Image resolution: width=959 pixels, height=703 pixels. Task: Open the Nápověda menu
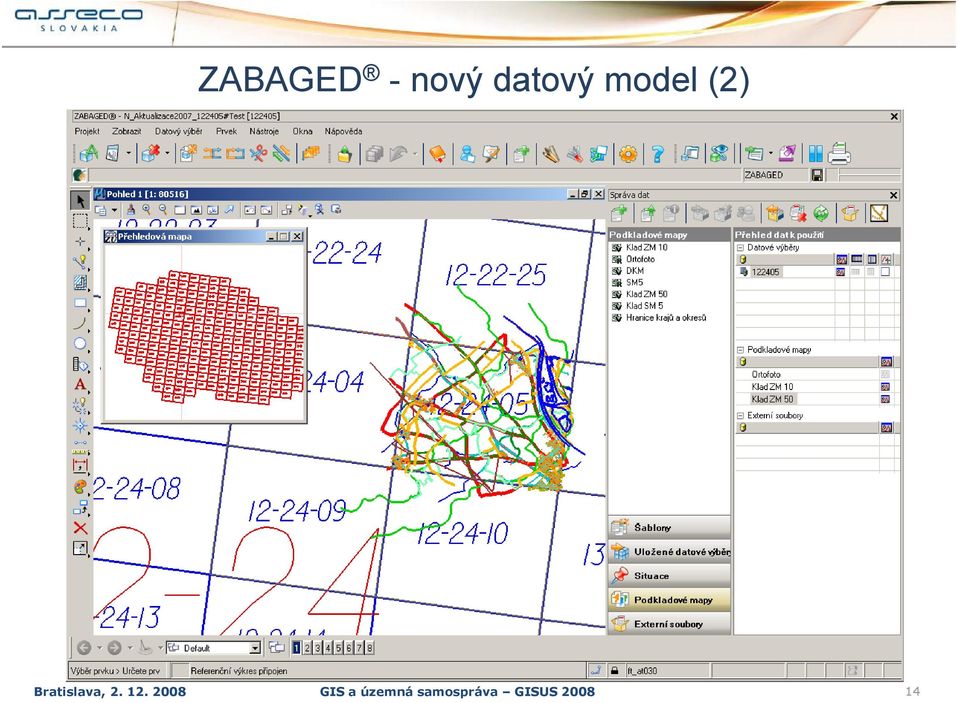tap(343, 131)
